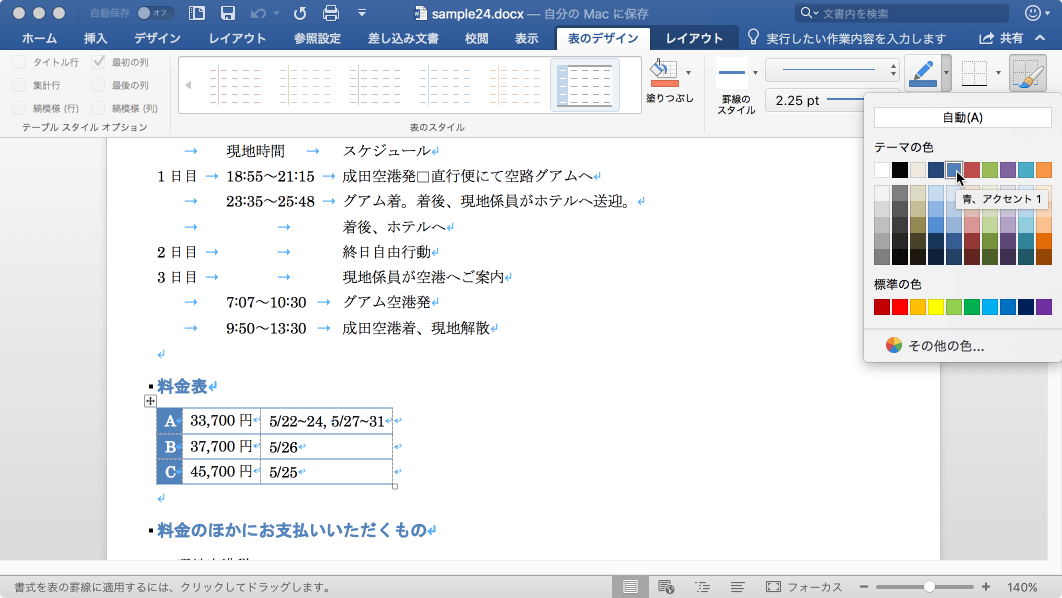Open the Pen Color dropdown arrow
This screenshot has width=1062, height=598.
click(x=946, y=72)
